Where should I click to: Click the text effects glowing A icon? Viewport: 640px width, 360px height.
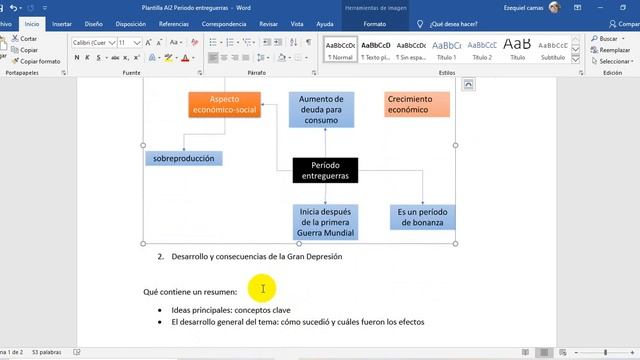(x=152, y=58)
